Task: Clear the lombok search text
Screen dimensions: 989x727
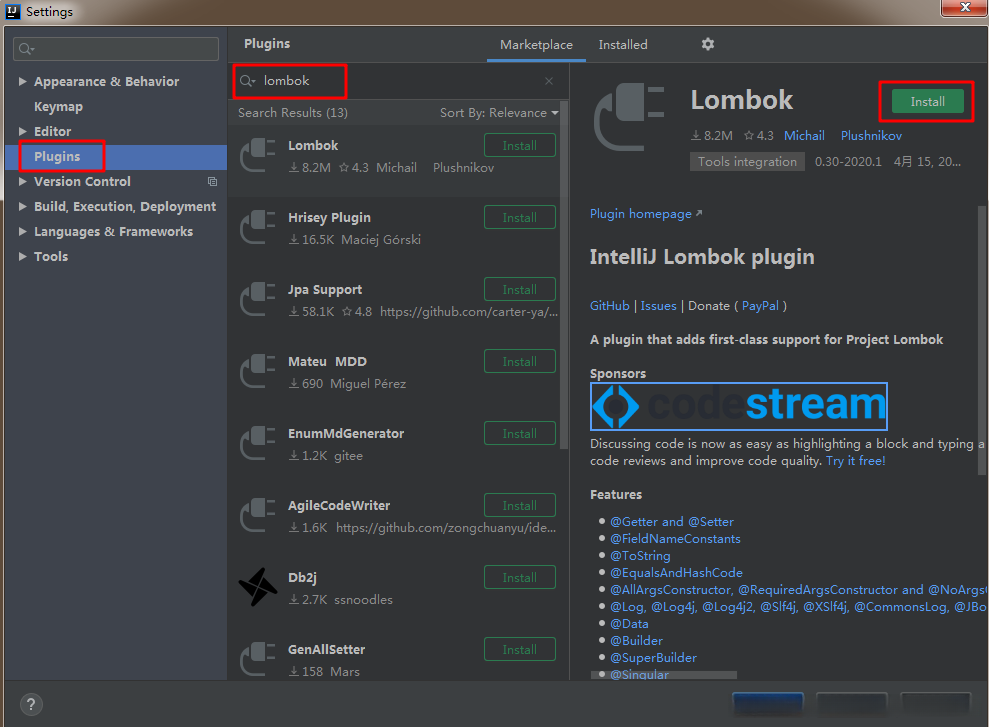Action: [x=549, y=81]
